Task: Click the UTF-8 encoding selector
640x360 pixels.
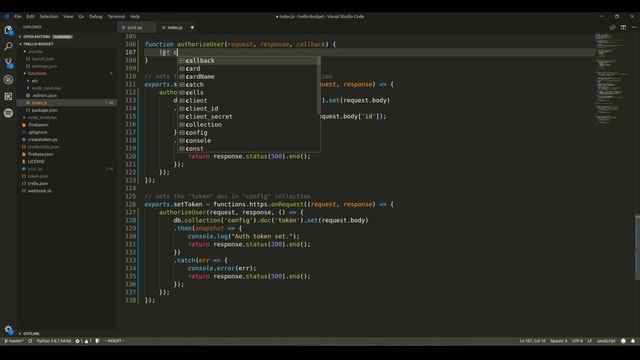Action: tap(577, 341)
